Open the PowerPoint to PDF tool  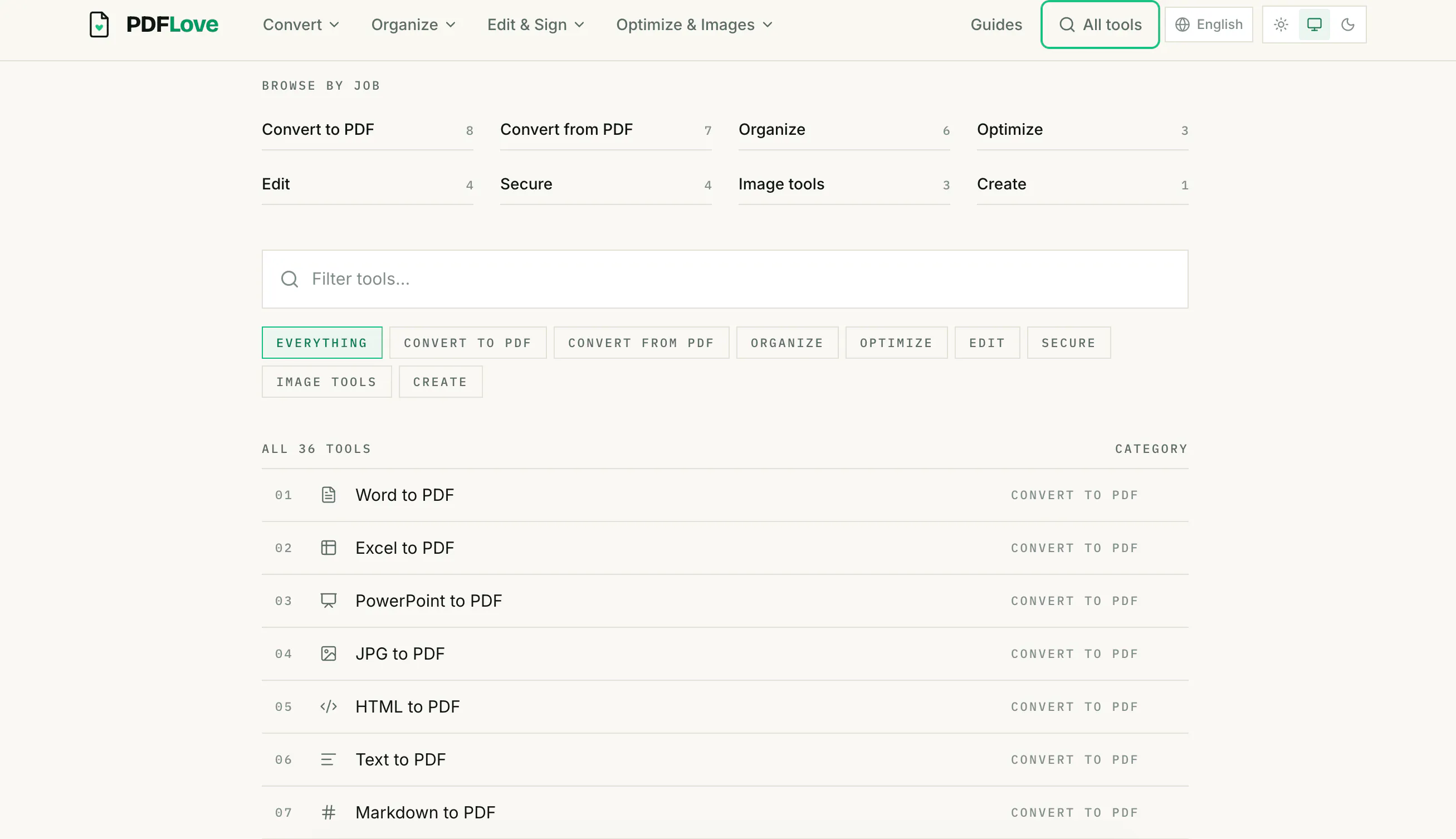pyautogui.click(x=725, y=601)
